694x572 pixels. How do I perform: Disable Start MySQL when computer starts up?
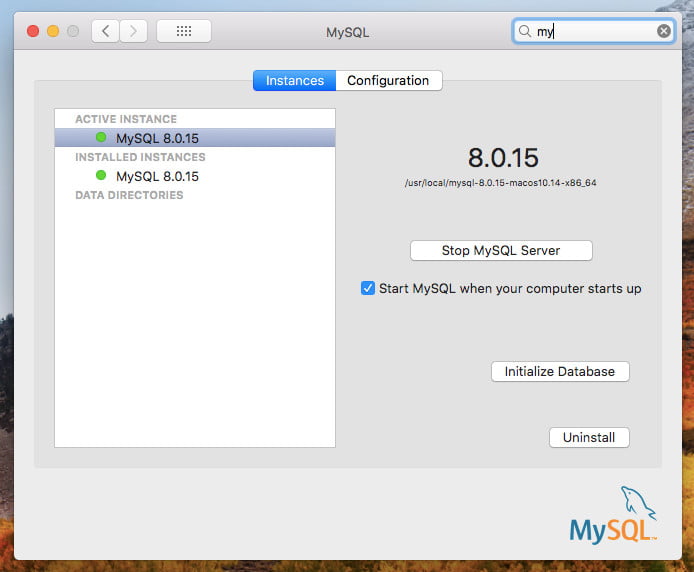tap(368, 288)
